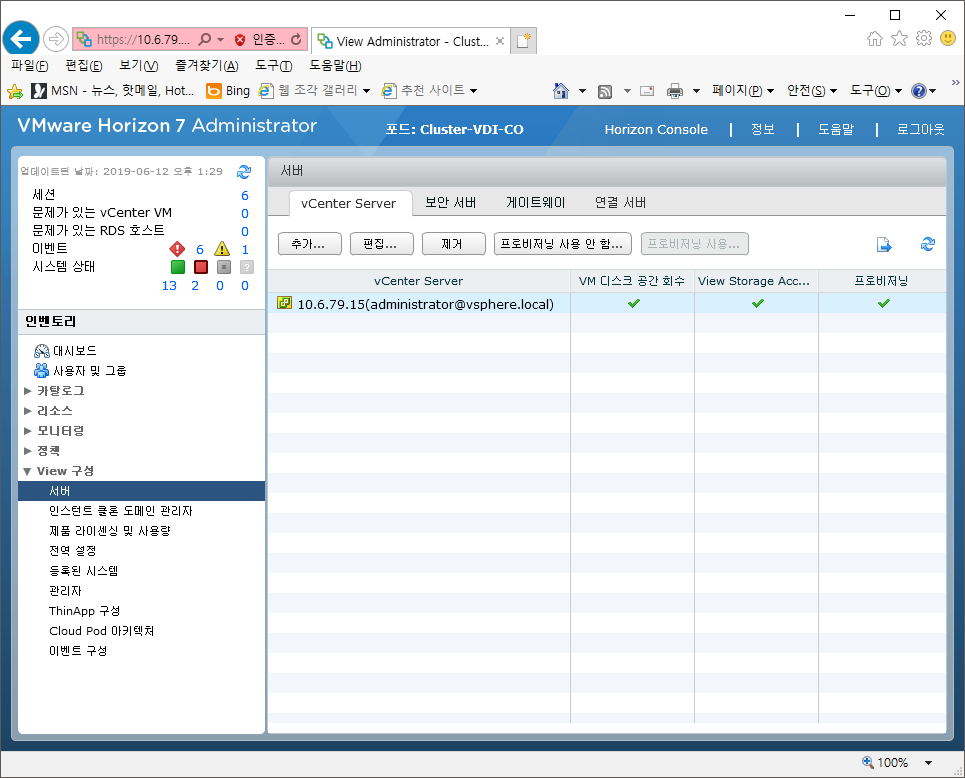Click the RSS feeds icon
This screenshot has height=778, width=965.
click(x=605, y=92)
